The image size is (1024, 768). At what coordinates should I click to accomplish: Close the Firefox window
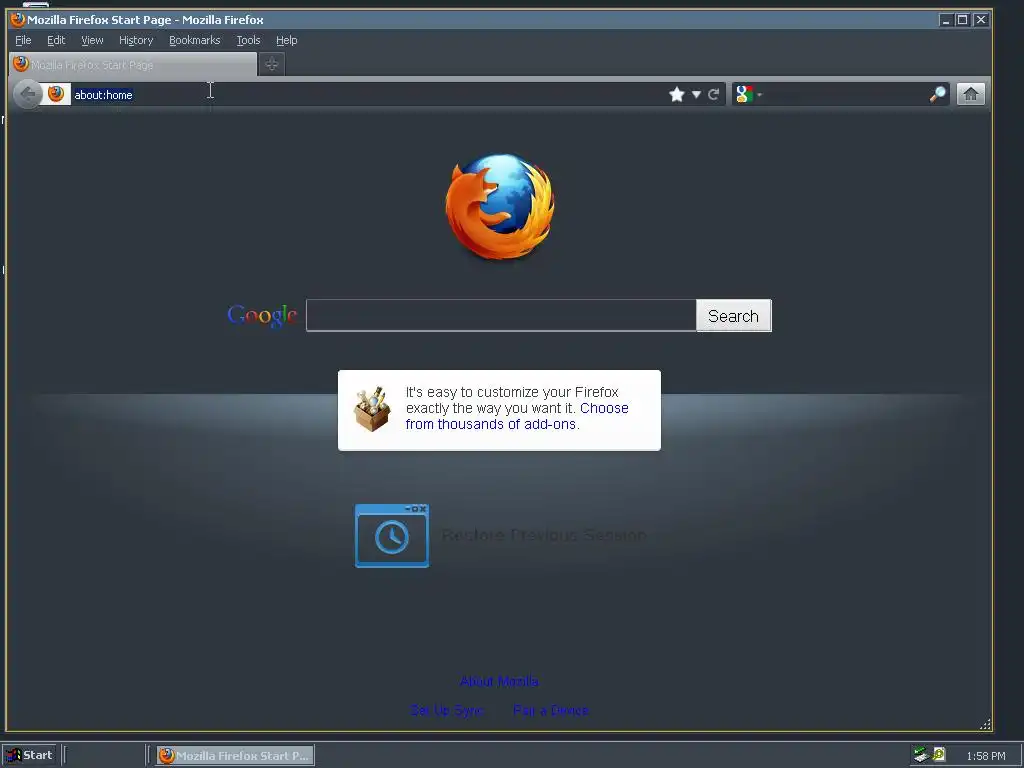pos(980,20)
